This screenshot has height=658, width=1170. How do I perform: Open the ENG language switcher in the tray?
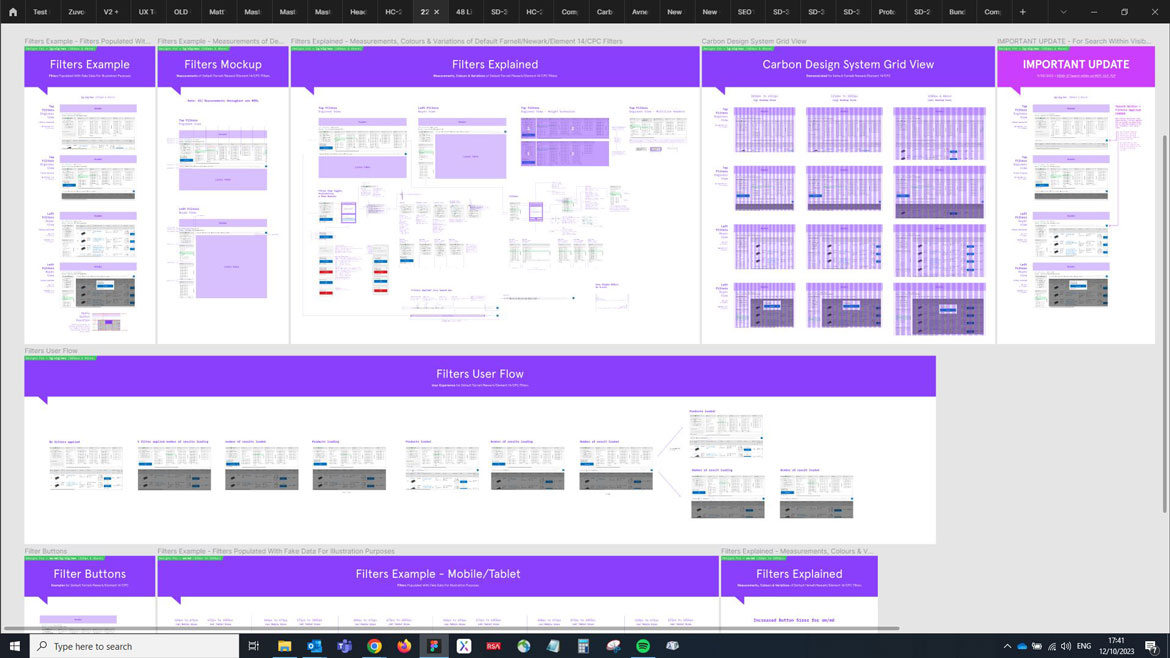pyautogui.click(x=1084, y=645)
